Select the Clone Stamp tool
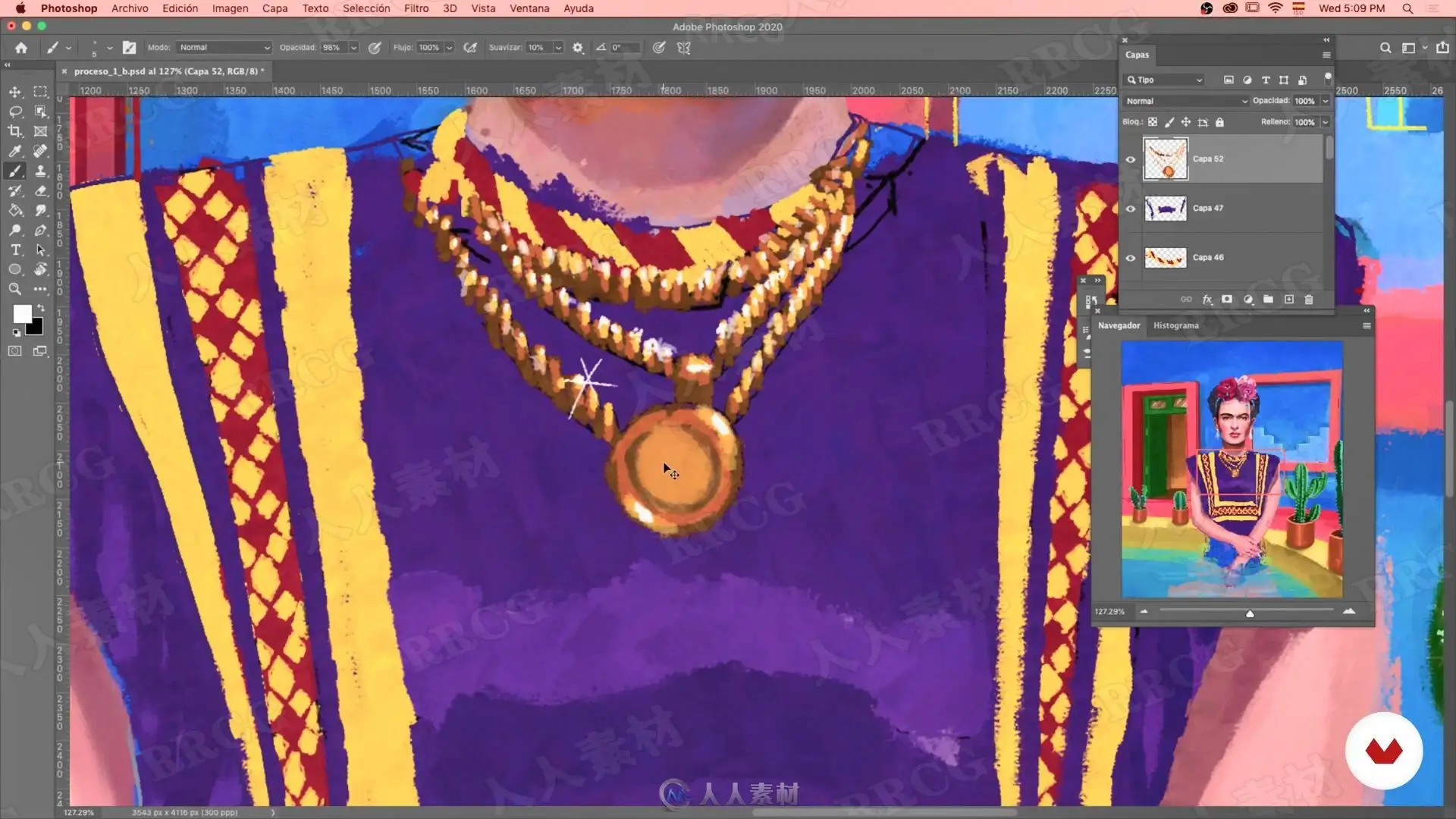1456x819 pixels. point(41,171)
